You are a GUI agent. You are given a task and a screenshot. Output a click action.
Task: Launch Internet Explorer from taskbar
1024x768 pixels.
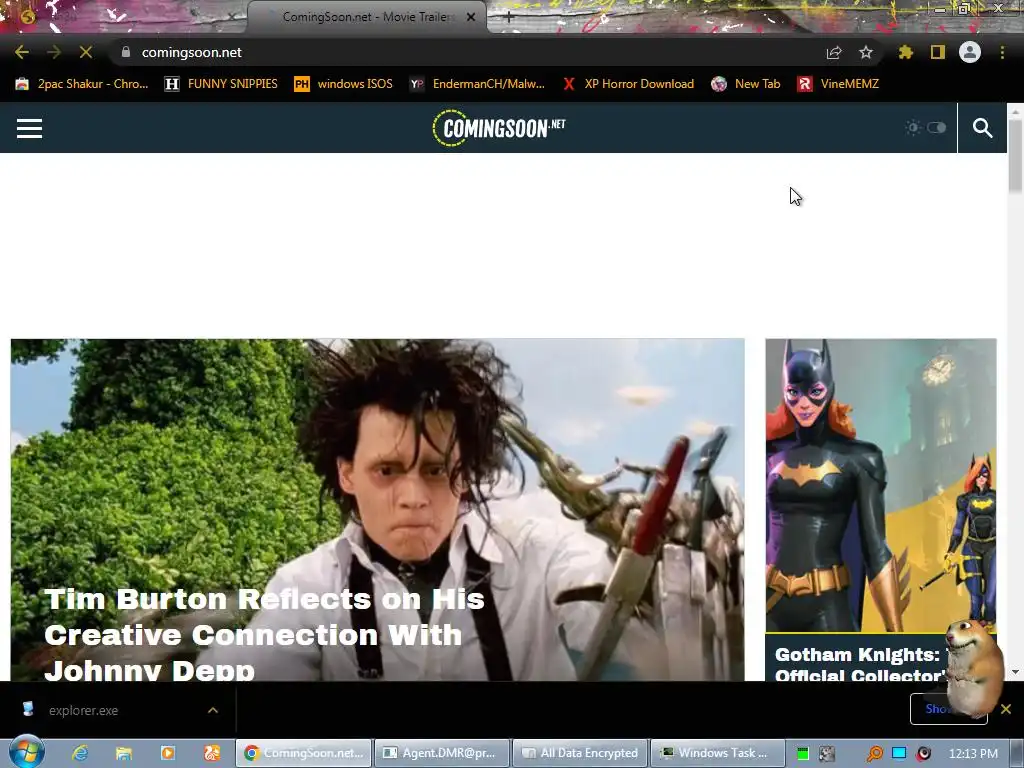point(80,753)
